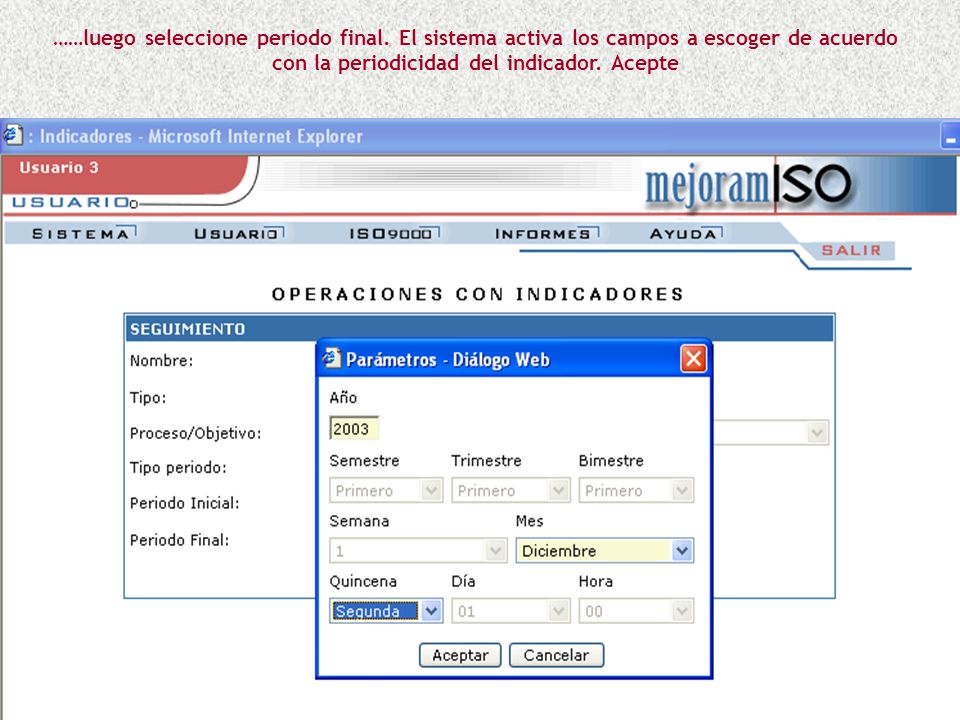Click the mejoramISO logo
Viewport: 960px width, 720px height.
(x=748, y=184)
